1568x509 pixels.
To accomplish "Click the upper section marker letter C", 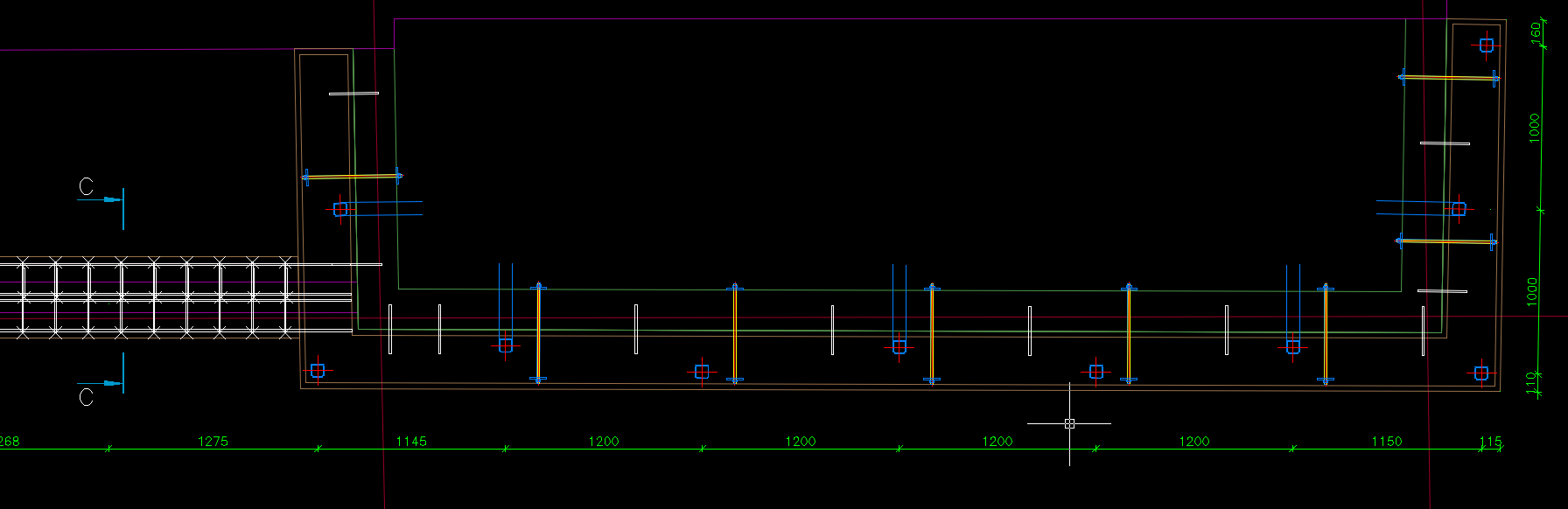I will point(86,186).
